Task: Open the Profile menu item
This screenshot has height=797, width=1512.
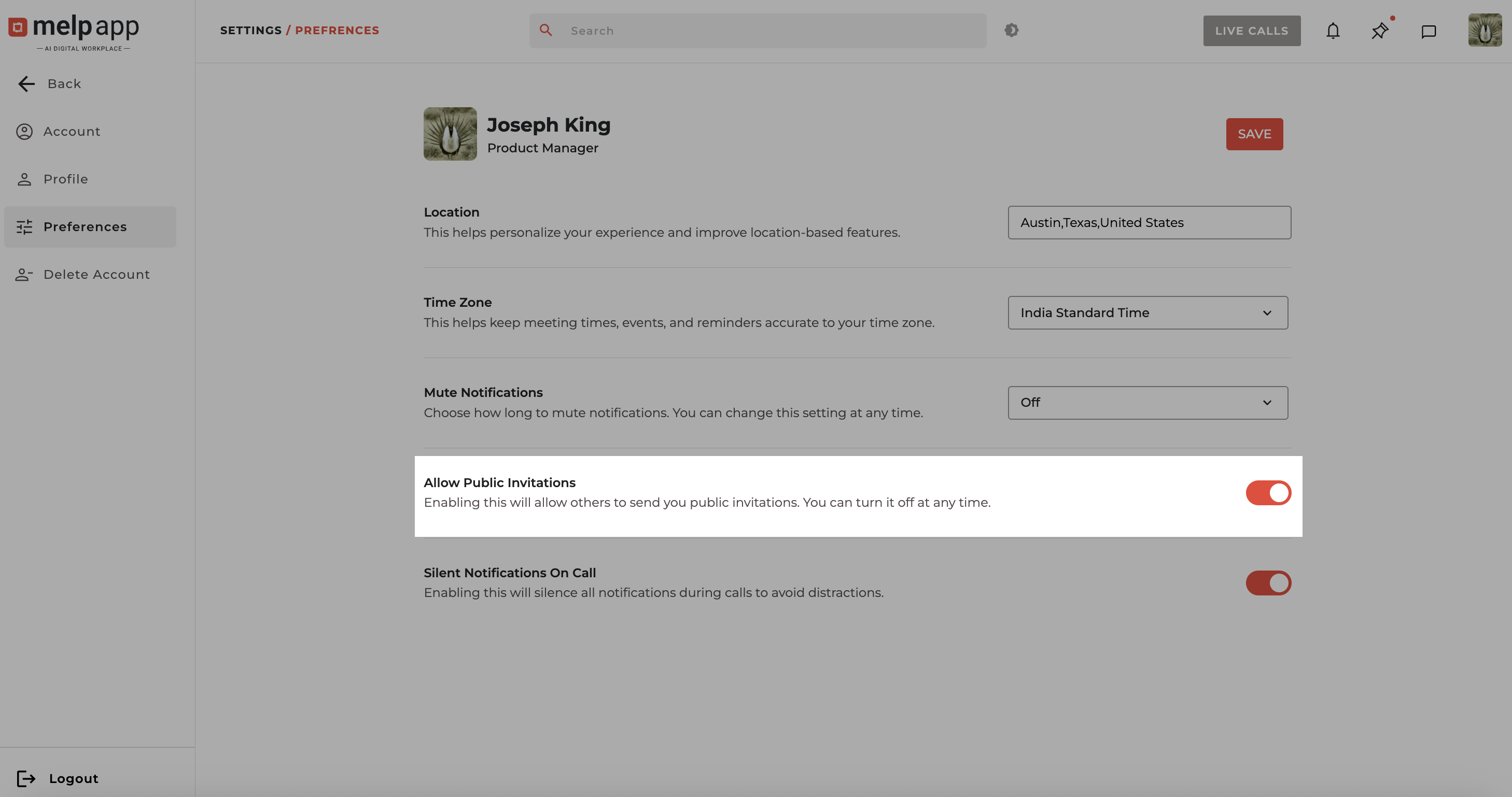Action: (65, 179)
